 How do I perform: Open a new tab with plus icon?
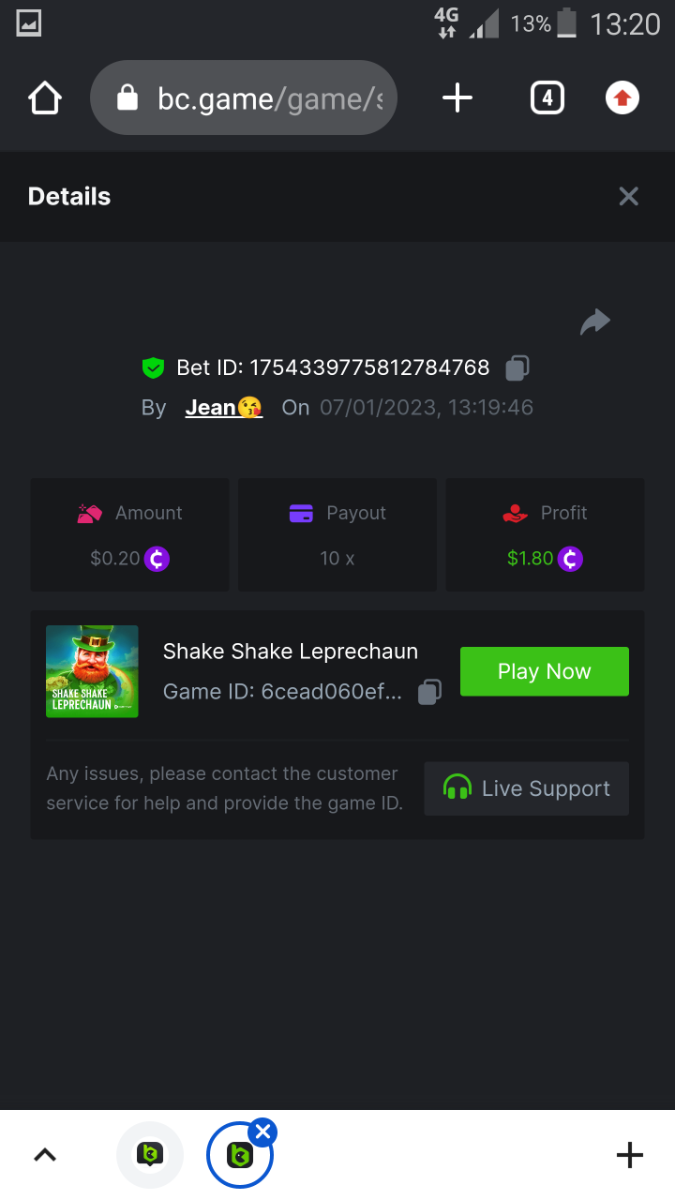pos(457,98)
